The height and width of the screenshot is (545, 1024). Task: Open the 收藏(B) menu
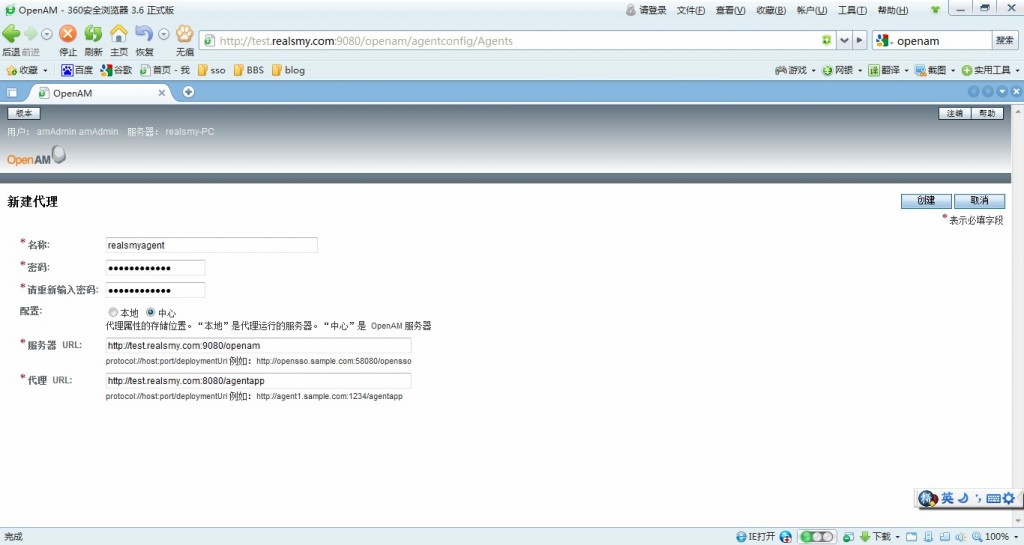pos(771,10)
